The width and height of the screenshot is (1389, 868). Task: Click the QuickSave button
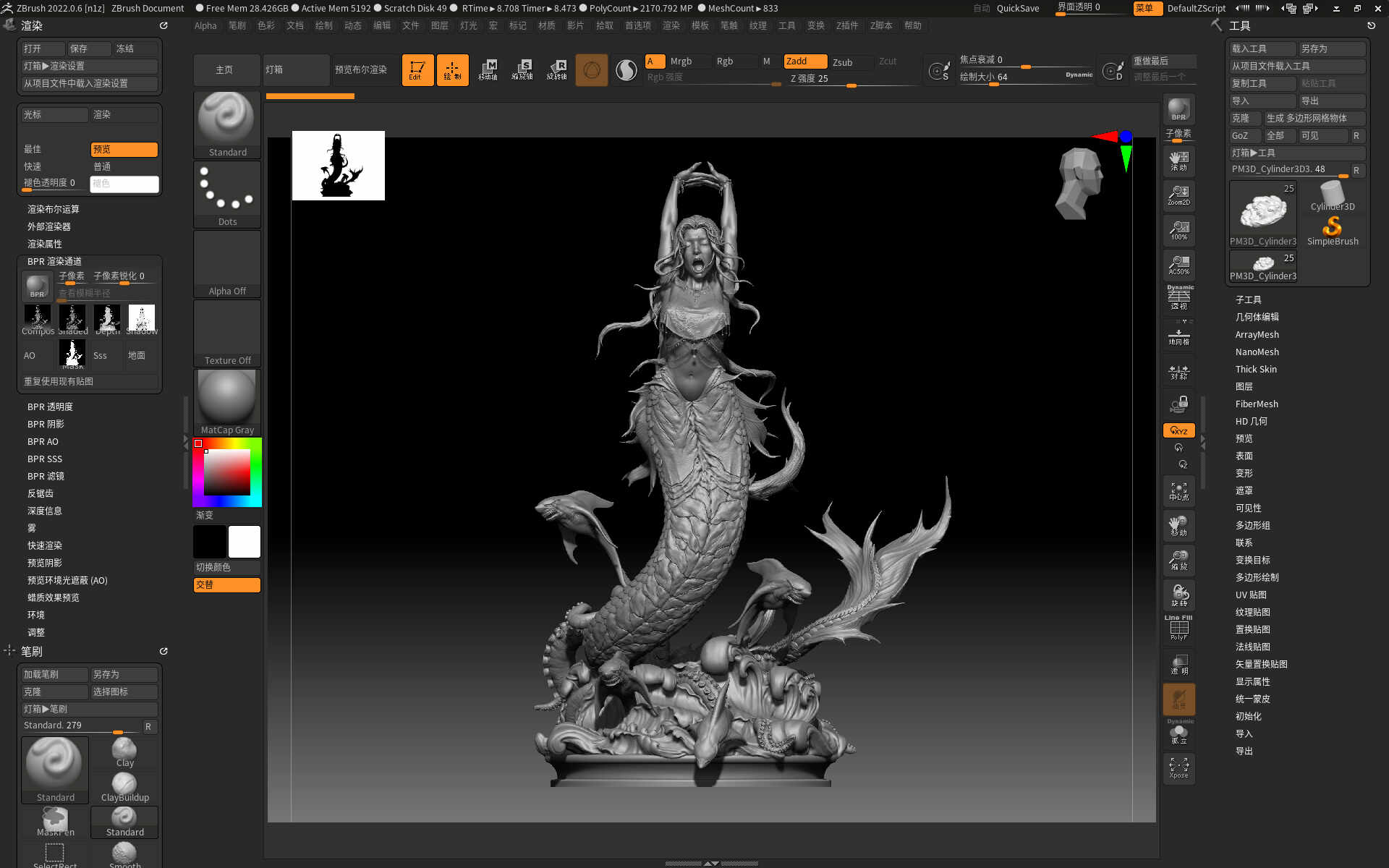point(1017,8)
